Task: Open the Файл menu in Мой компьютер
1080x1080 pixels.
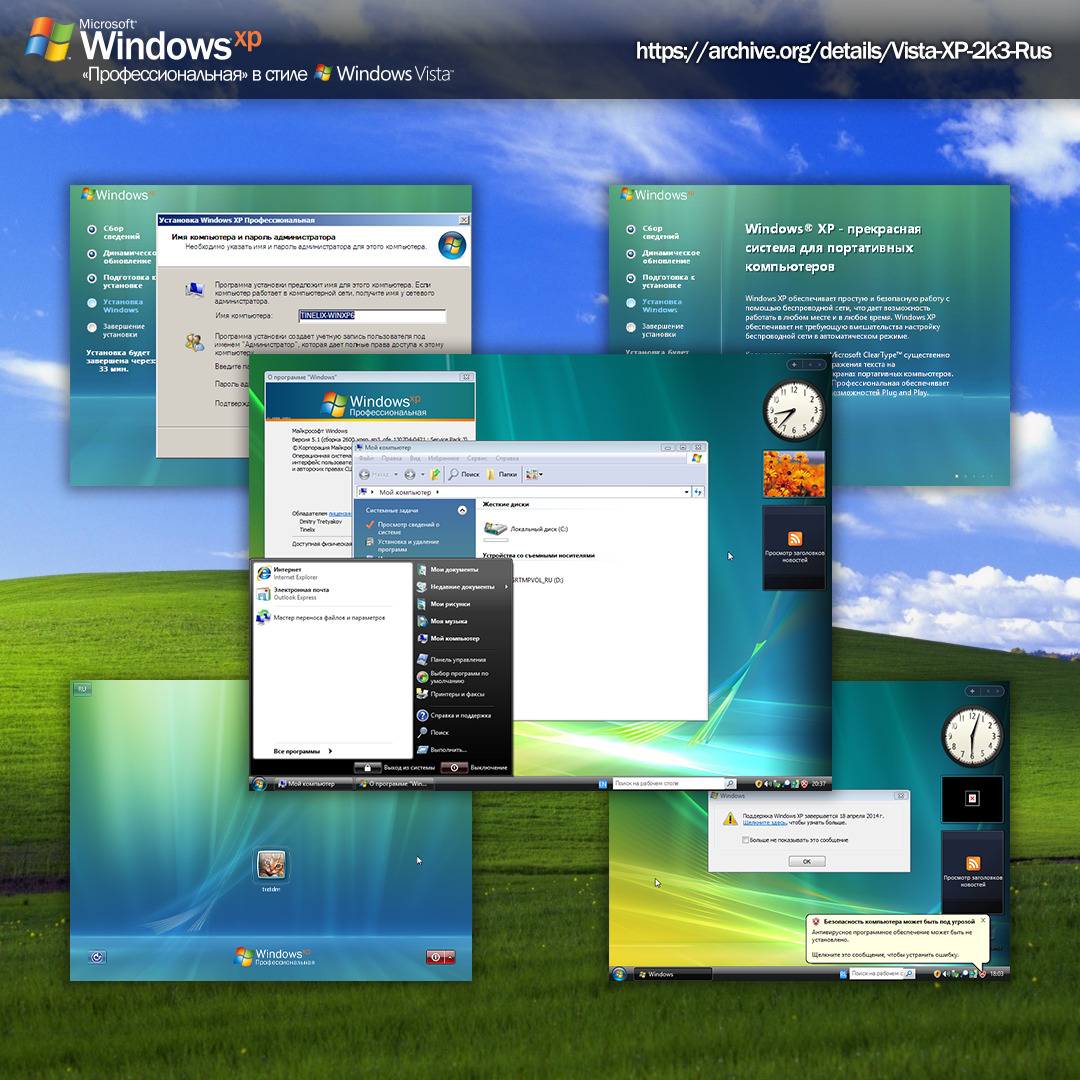Action: coord(366,459)
